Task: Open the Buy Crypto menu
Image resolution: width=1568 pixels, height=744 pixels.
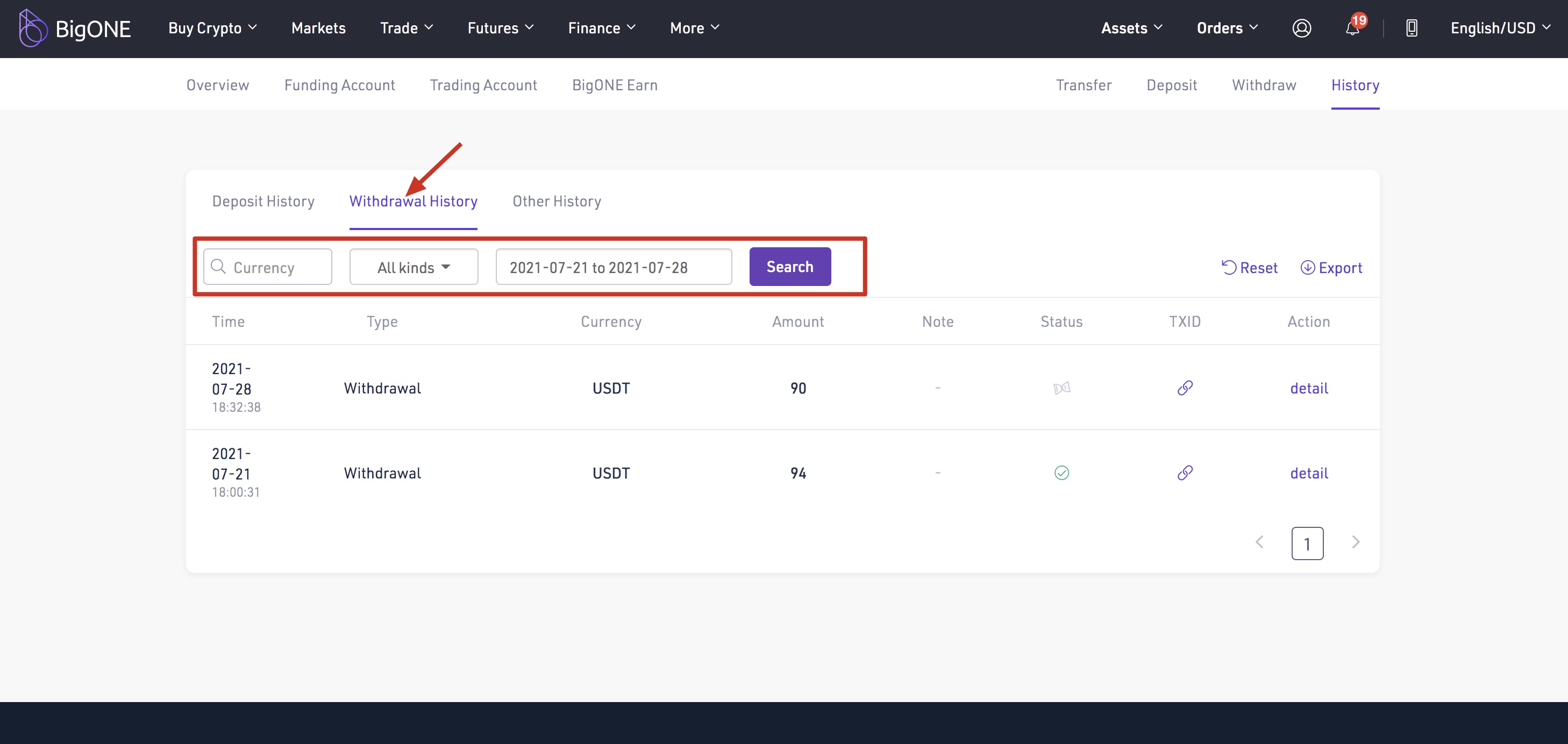Action: 212,28
